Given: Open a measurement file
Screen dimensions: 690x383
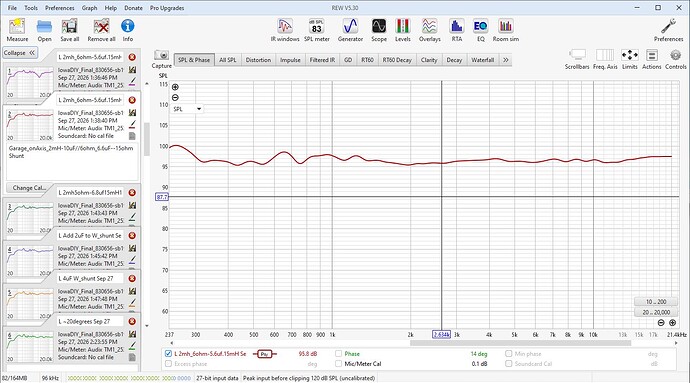Looking at the screenshot, I should [x=44, y=30].
